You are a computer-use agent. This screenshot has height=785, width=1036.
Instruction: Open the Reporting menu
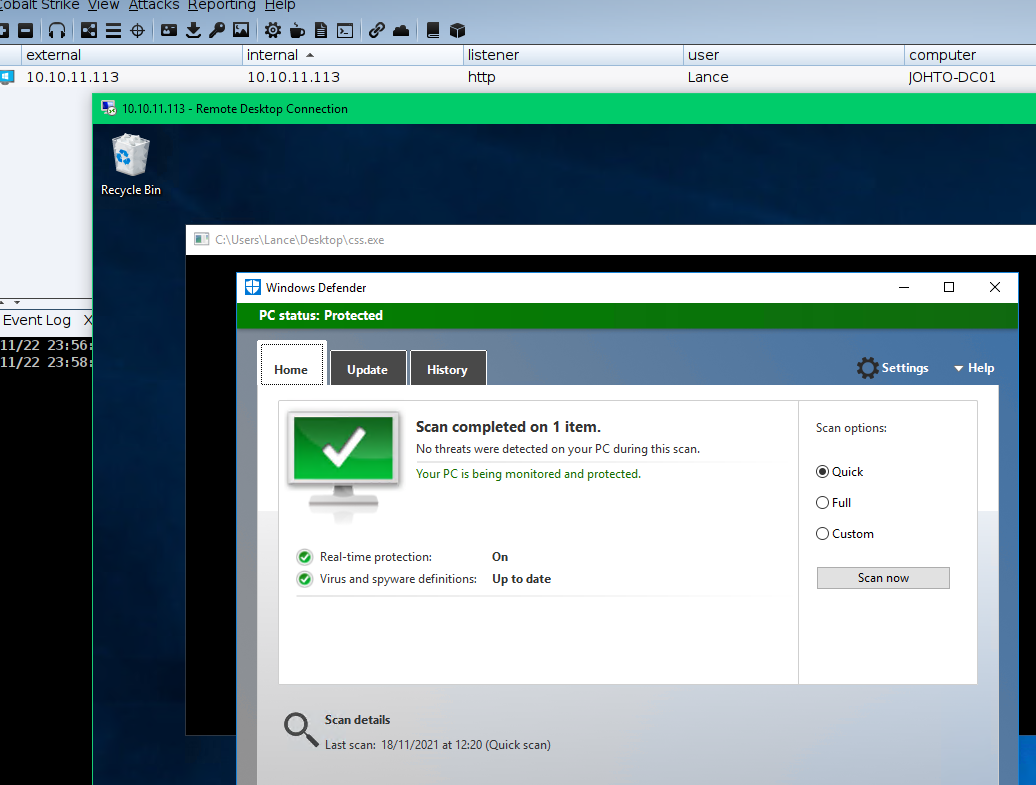click(221, 5)
